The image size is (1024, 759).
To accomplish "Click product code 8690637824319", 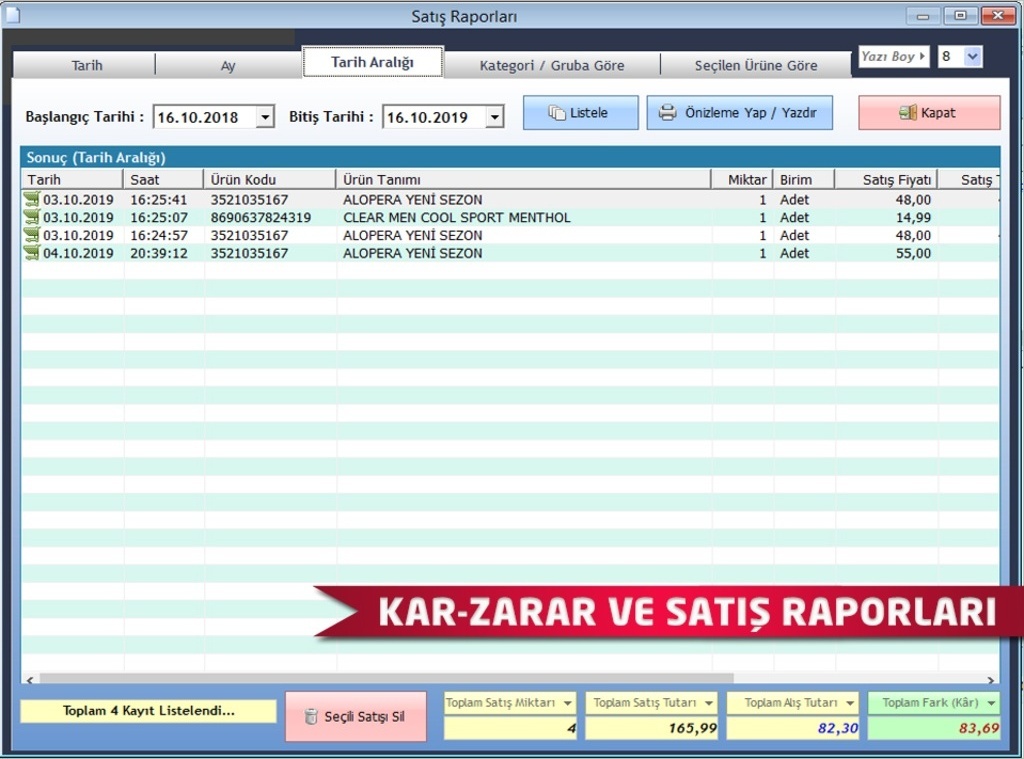I will pos(261,218).
